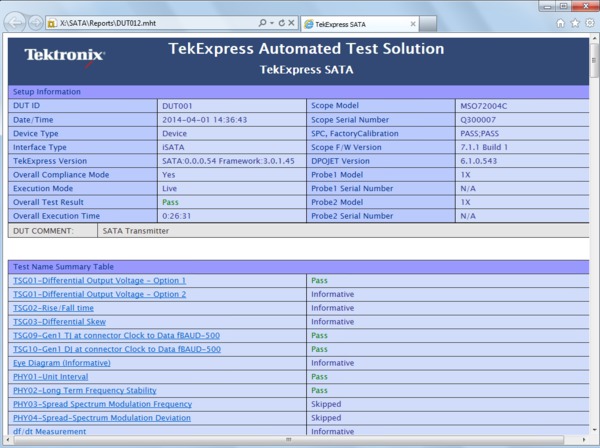600x448 pixels.
Task: Open the Tools gear icon
Action: 588,22
